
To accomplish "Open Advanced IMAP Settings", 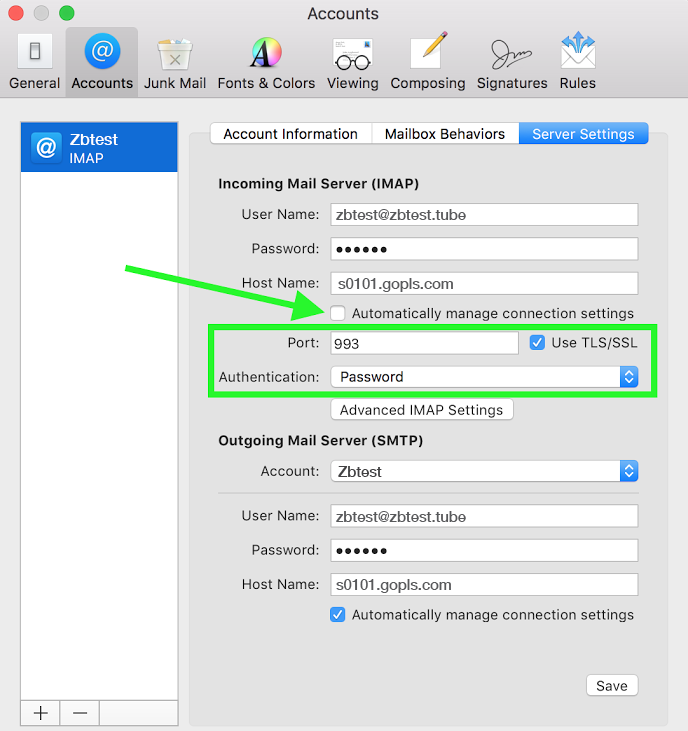I will pos(422,410).
